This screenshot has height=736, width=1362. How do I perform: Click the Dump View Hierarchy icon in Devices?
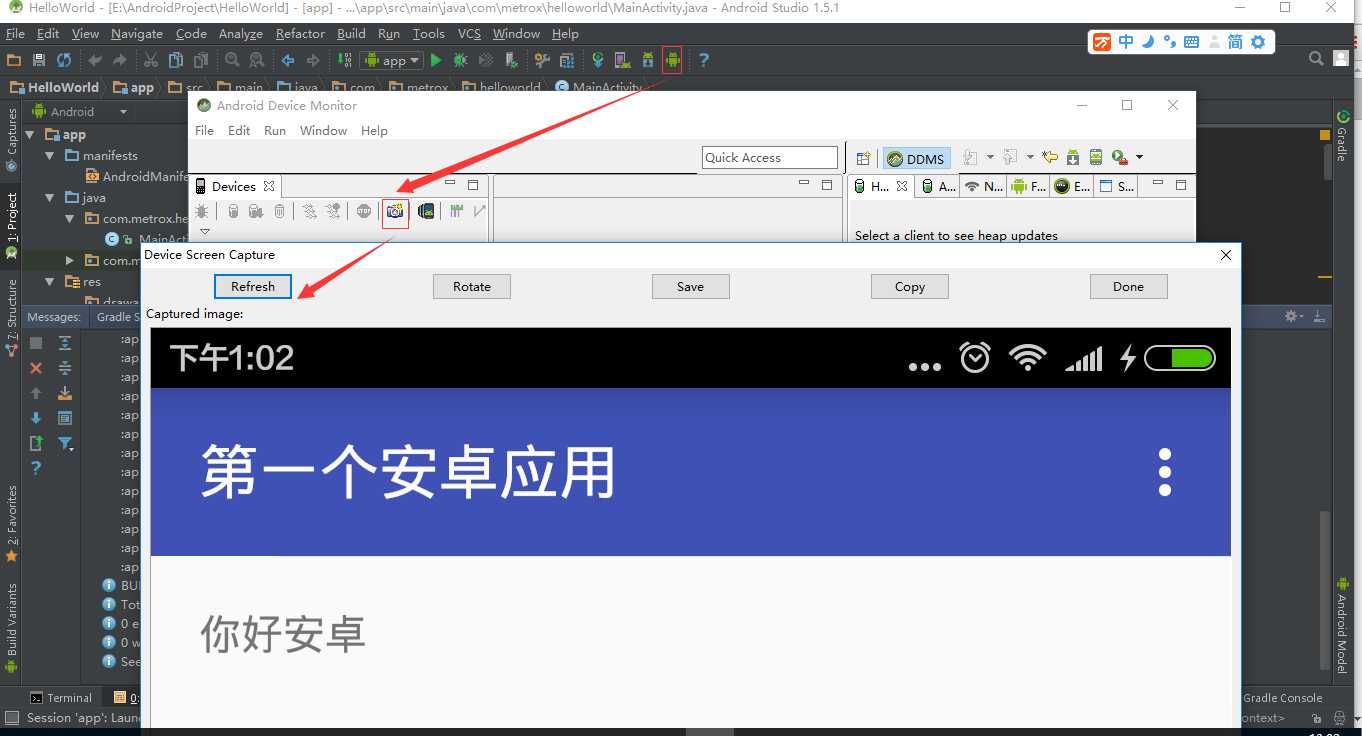(426, 211)
